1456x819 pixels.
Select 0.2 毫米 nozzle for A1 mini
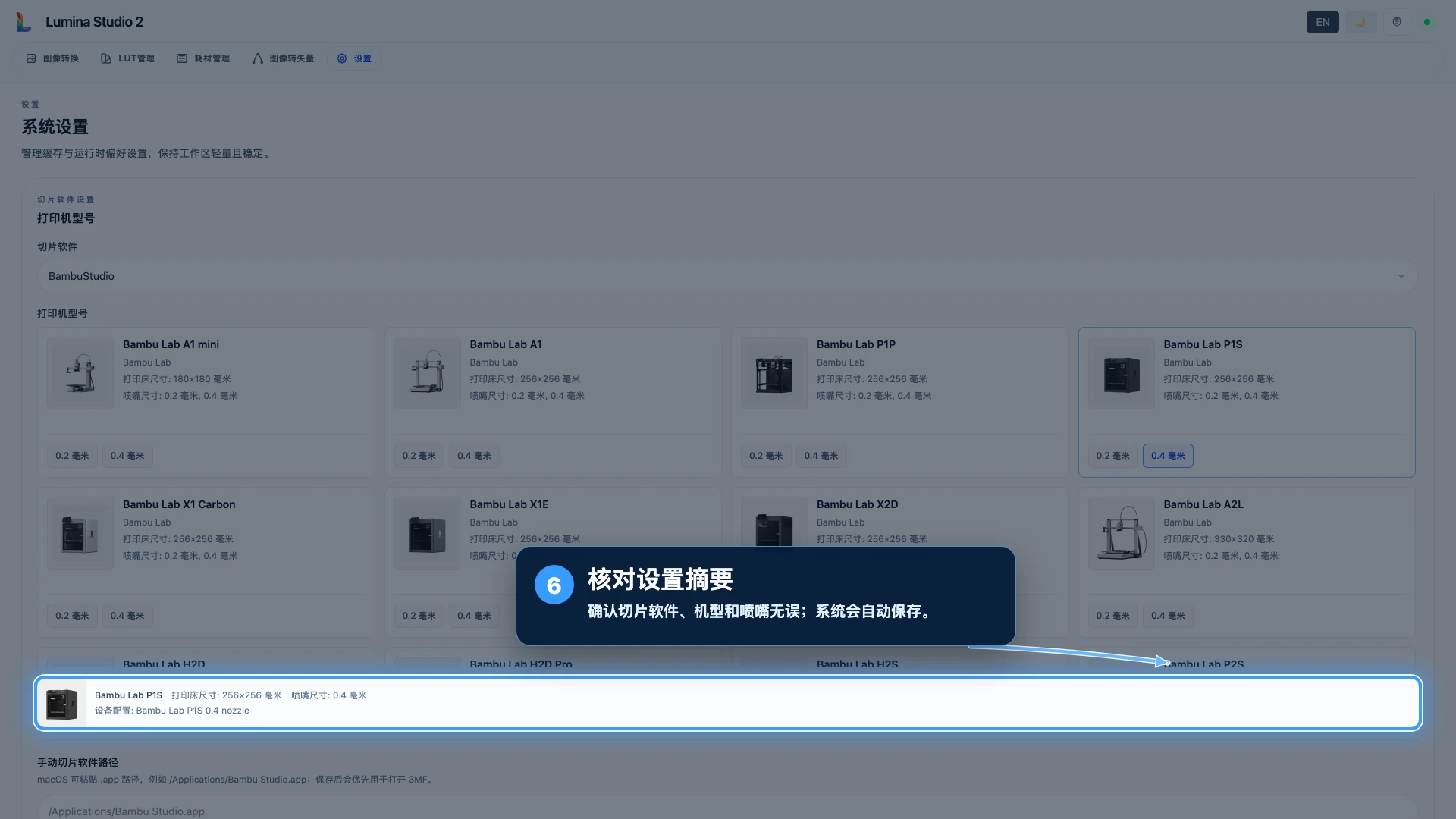(72, 456)
